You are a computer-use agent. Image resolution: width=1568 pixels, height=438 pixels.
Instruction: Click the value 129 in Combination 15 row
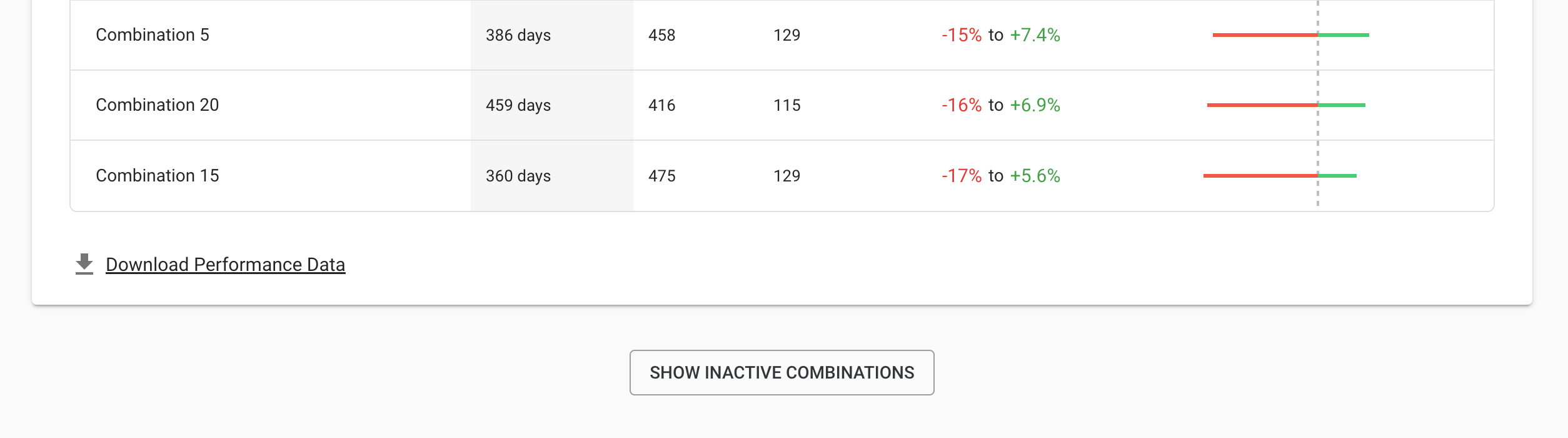787,176
